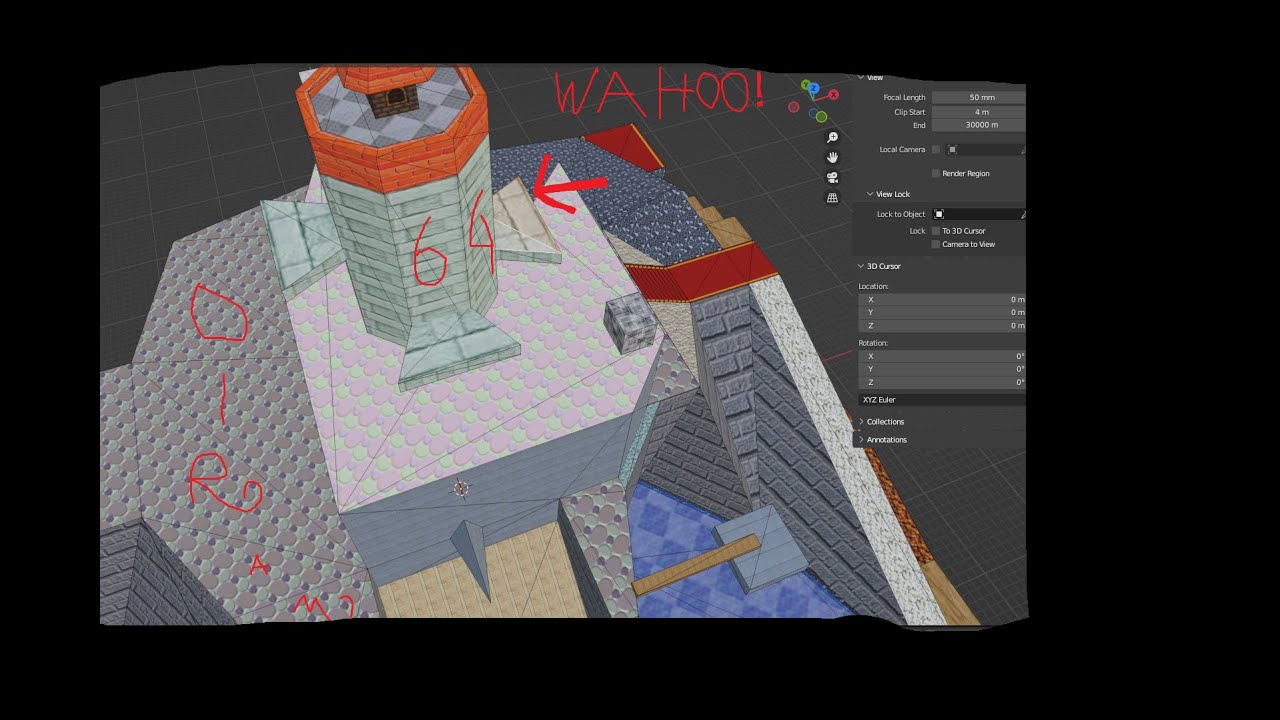This screenshot has height=720, width=1280.
Task: Click the Lock to Object icon
Action: tap(939, 214)
